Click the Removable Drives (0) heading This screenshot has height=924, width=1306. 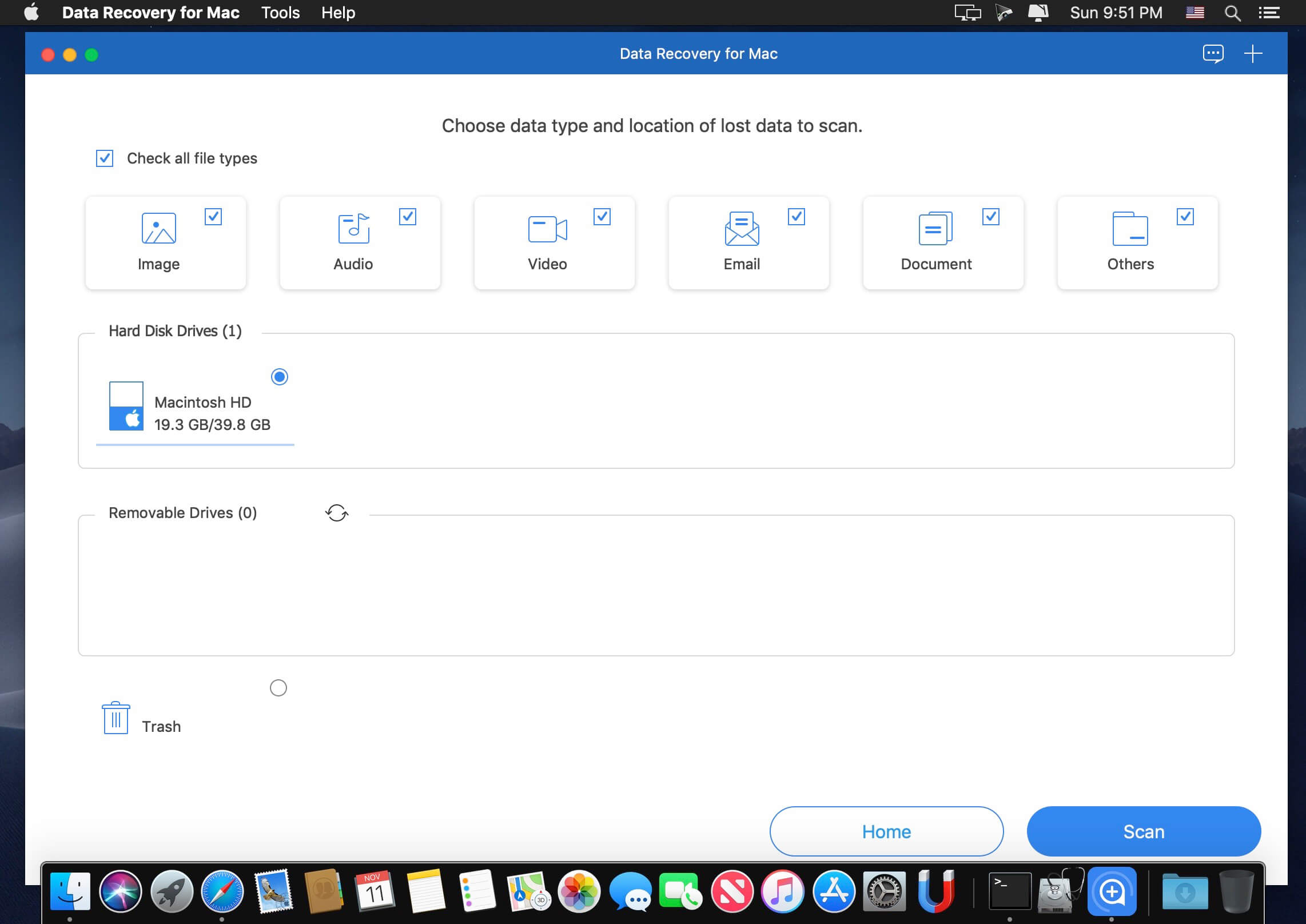point(183,513)
